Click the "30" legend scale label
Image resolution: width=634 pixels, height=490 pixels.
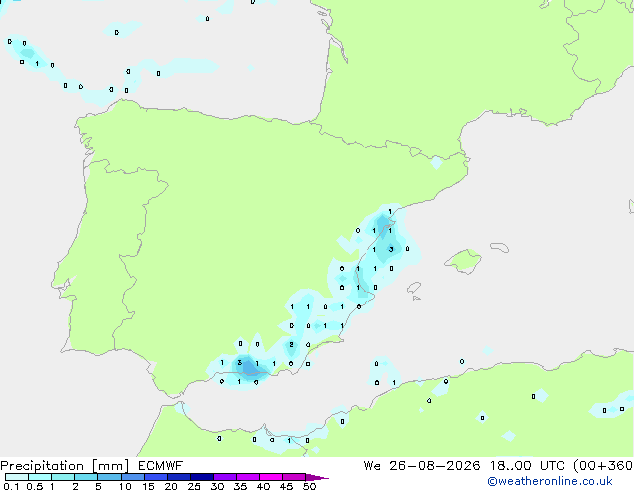[x=217, y=486]
